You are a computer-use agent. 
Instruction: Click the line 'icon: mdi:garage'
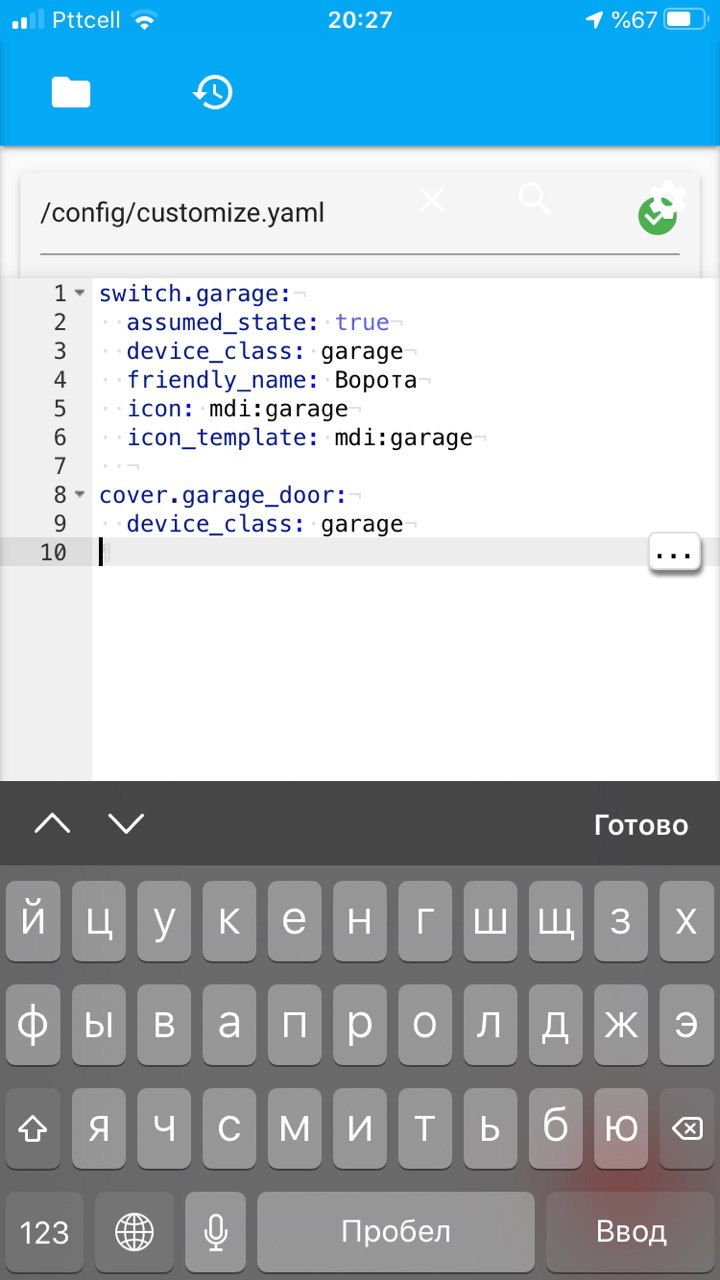coord(238,409)
